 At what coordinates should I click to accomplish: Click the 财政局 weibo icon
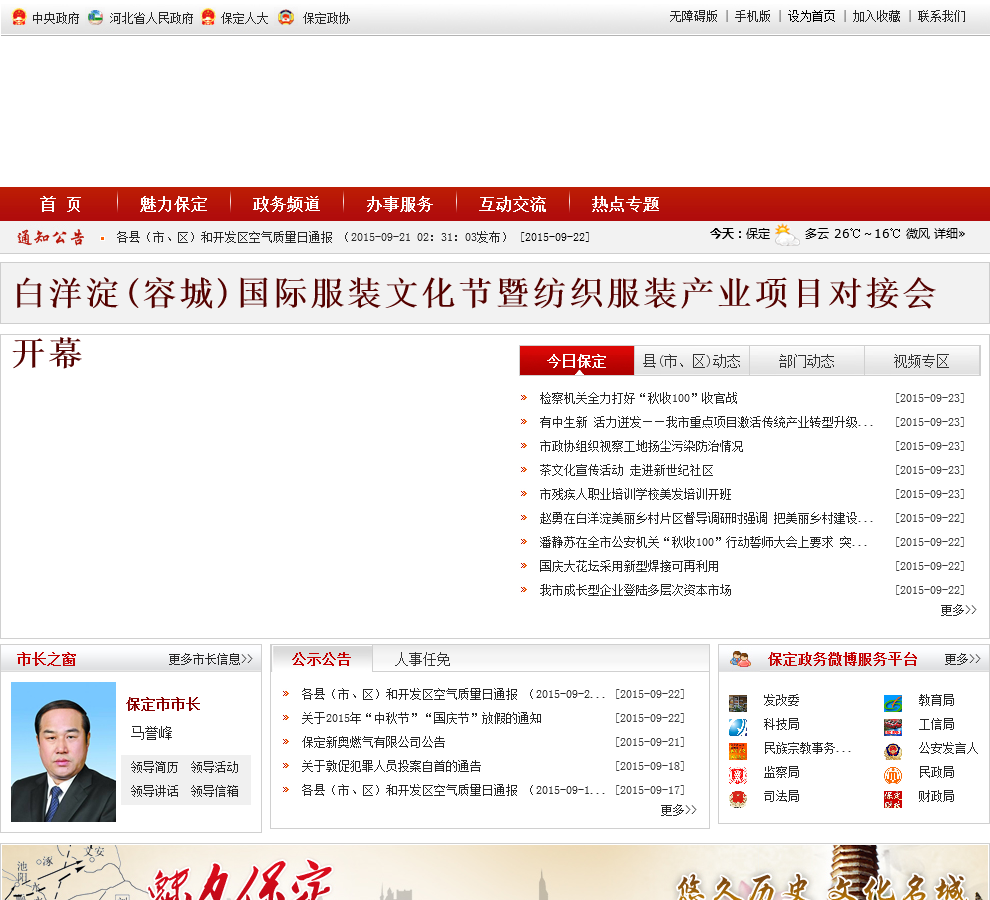pyautogui.click(x=893, y=799)
